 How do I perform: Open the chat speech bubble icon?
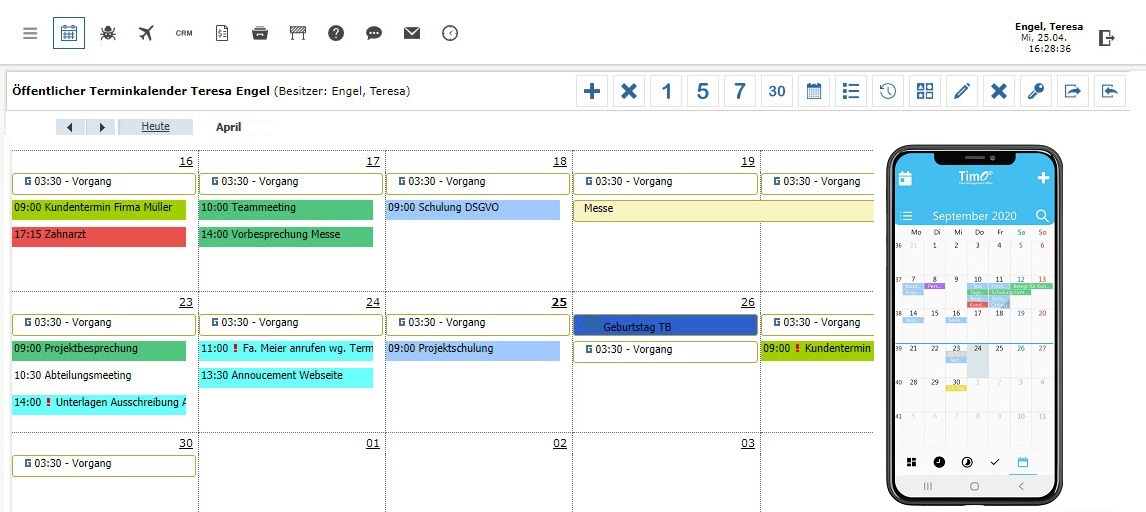pyautogui.click(x=374, y=33)
